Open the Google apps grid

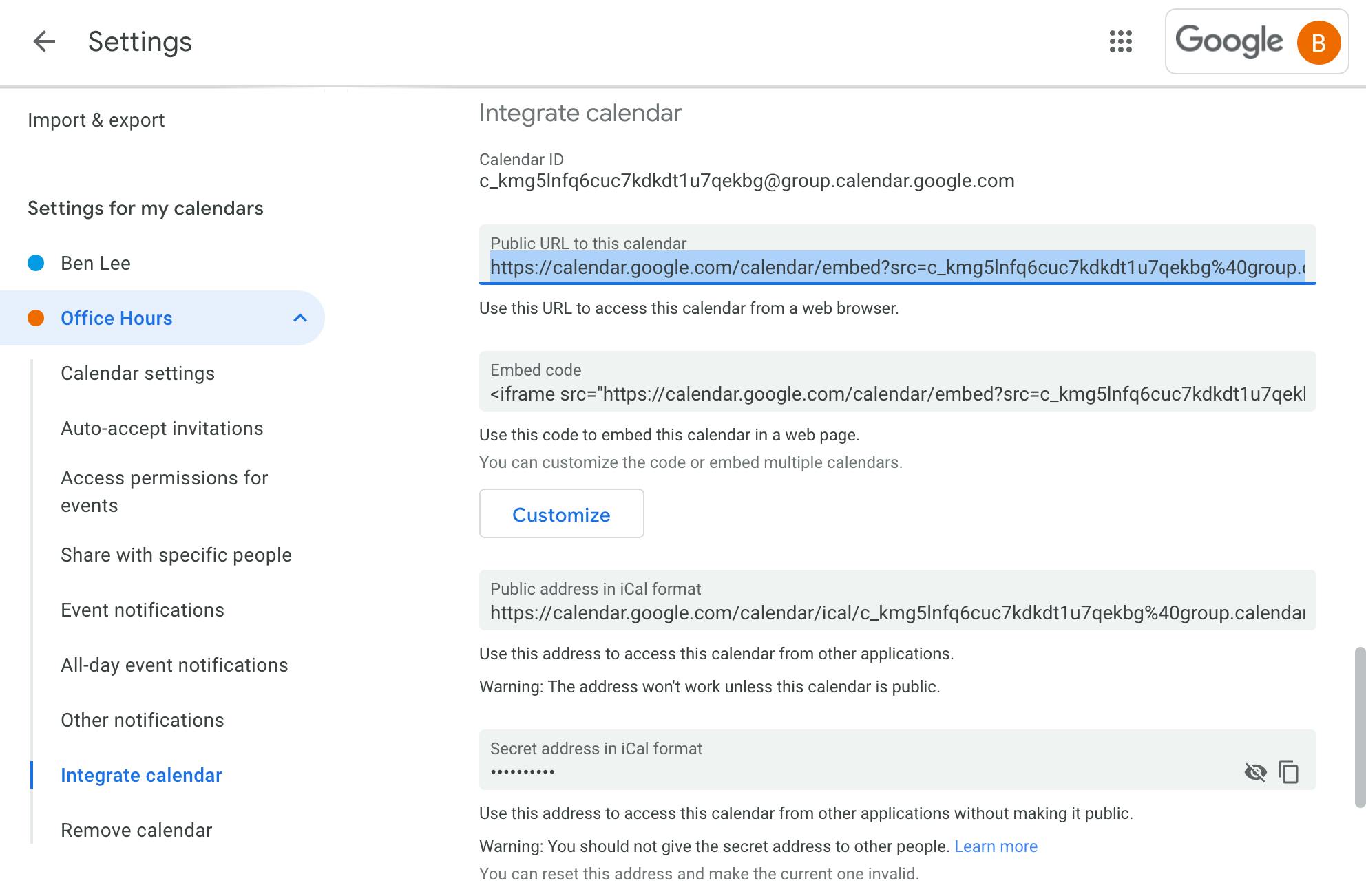pos(1121,41)
